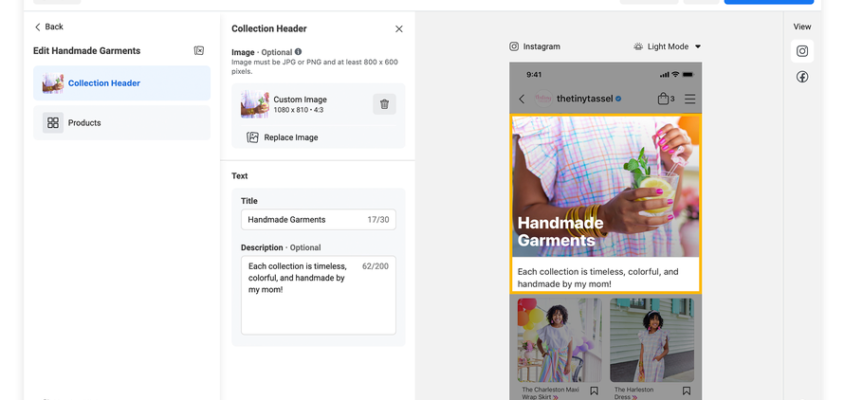Click the info icon next to Image Optional

[298, 52]
